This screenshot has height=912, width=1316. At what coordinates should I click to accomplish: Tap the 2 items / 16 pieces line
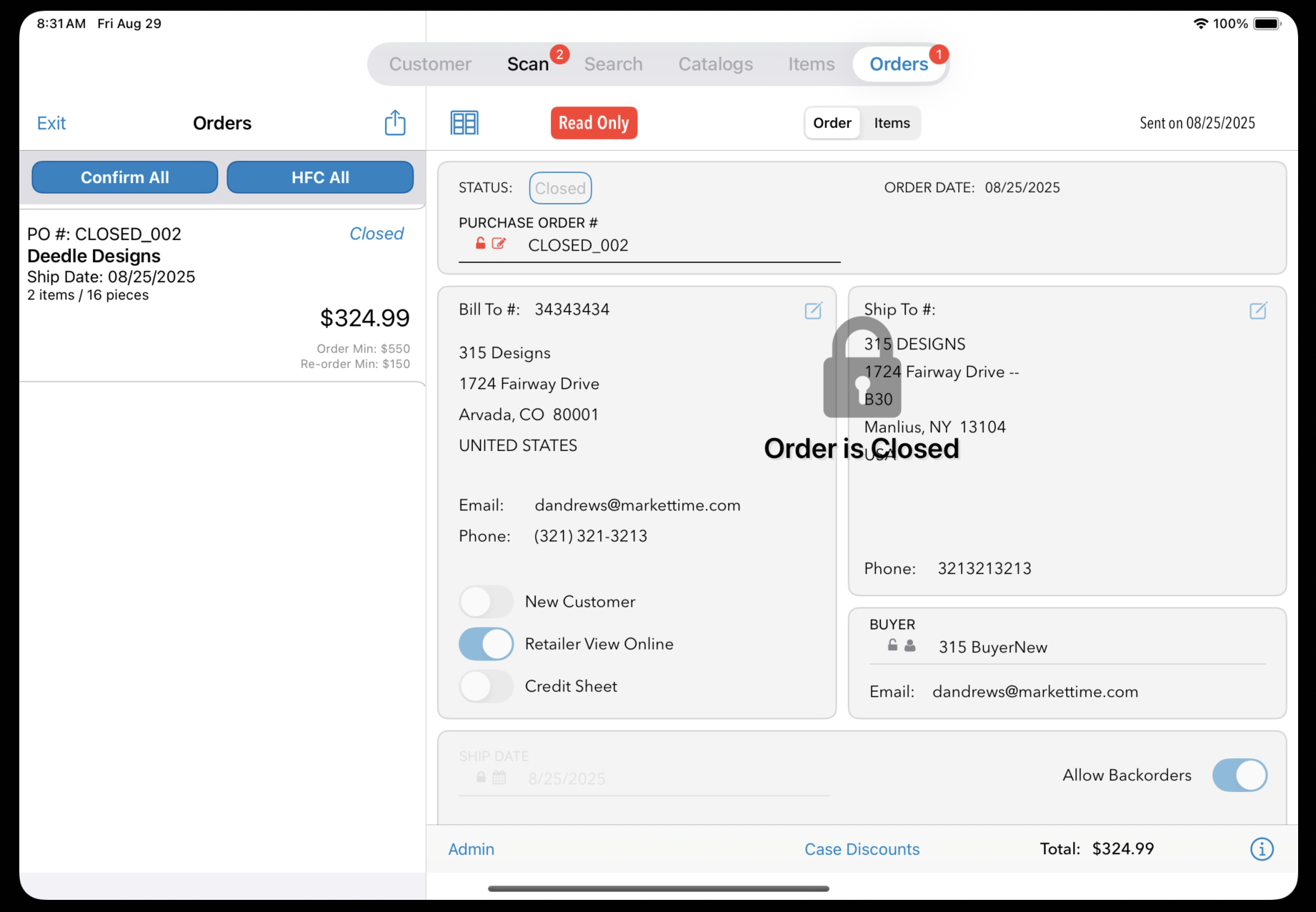coord(88,295)
